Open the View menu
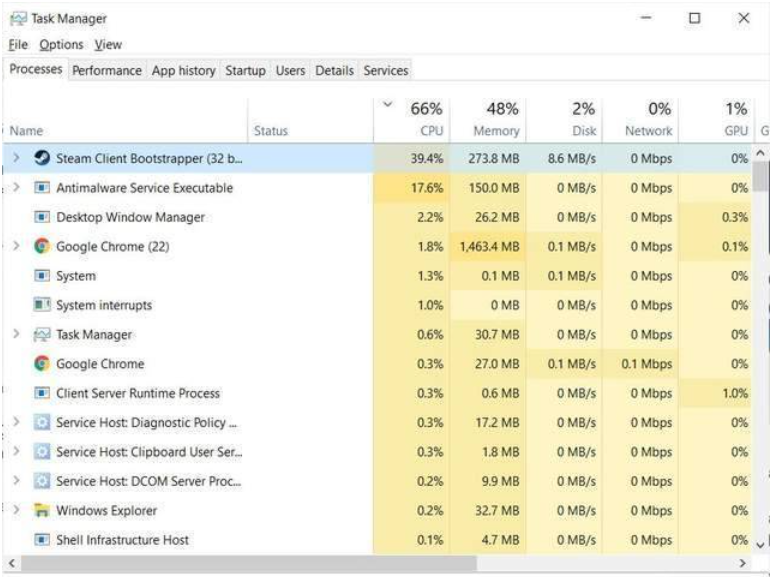Screen dimensions: 779x577 tap(108, 45)
